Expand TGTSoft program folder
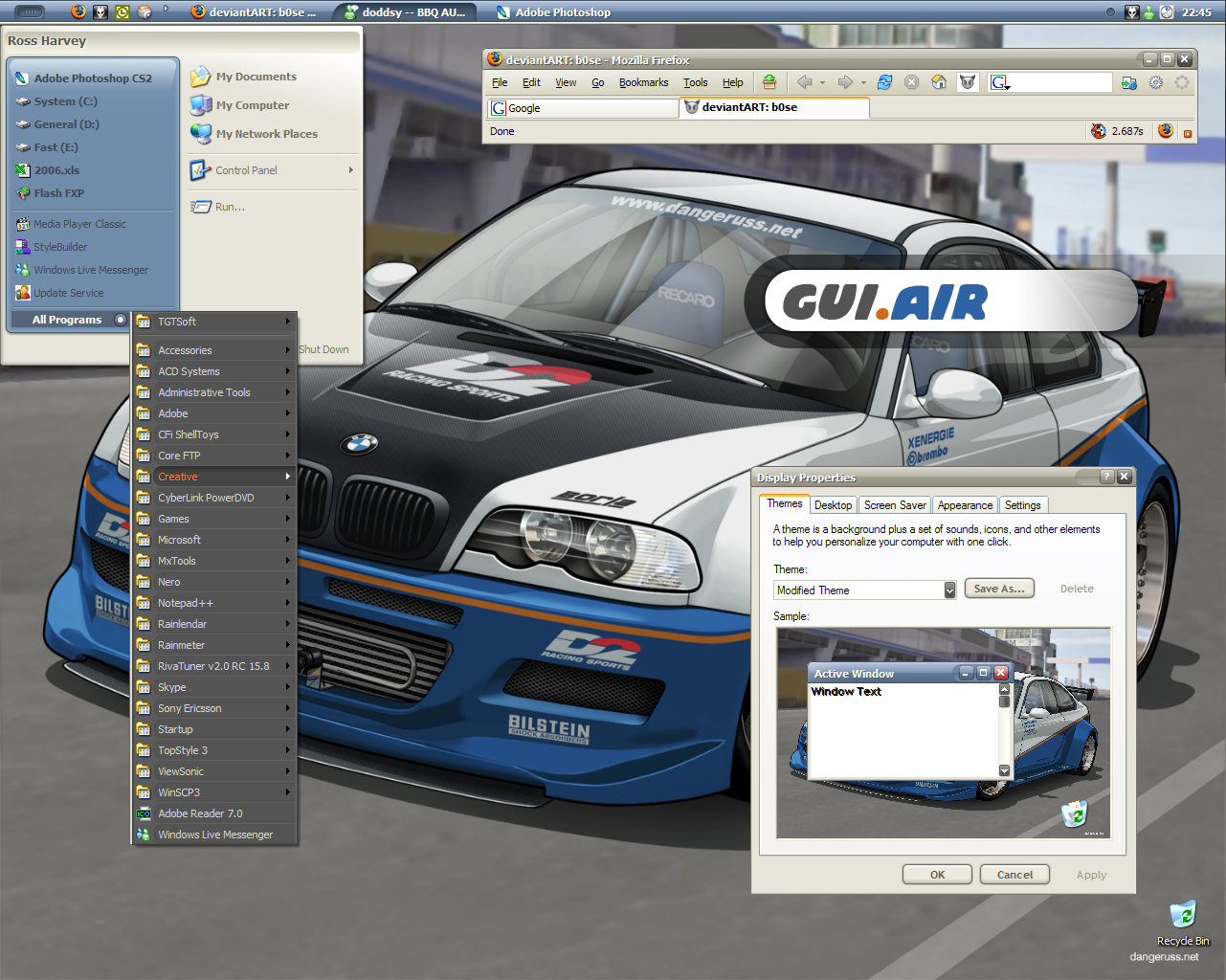1226x980 pixels. (214, 322)
